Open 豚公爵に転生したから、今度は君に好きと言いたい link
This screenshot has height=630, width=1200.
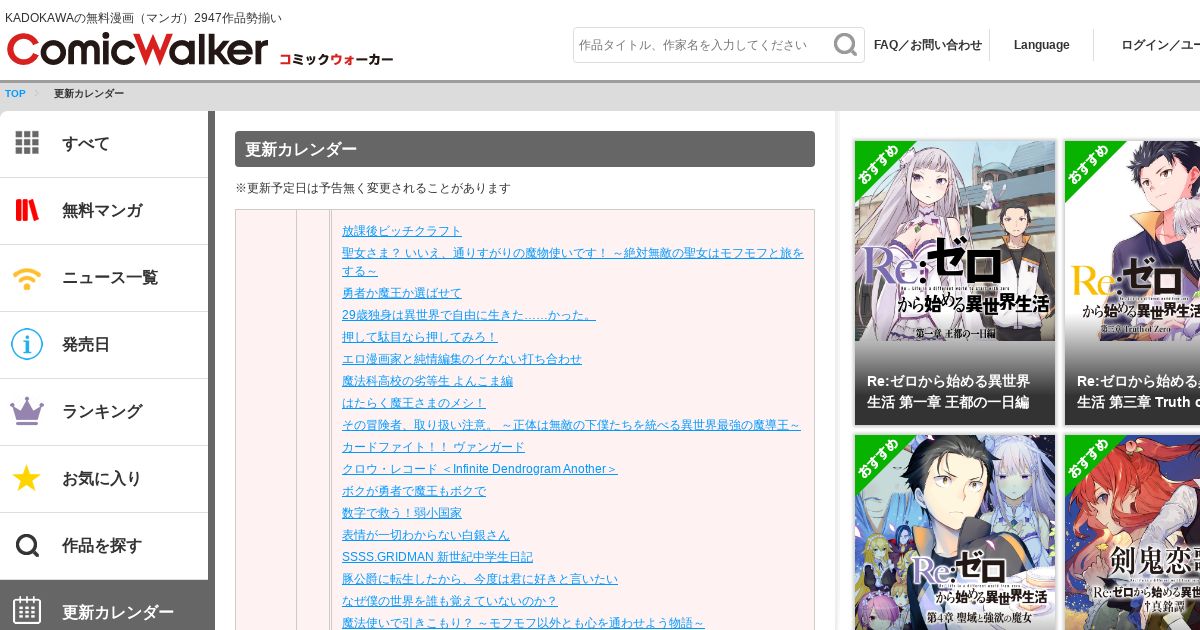[x=480, y=579]
